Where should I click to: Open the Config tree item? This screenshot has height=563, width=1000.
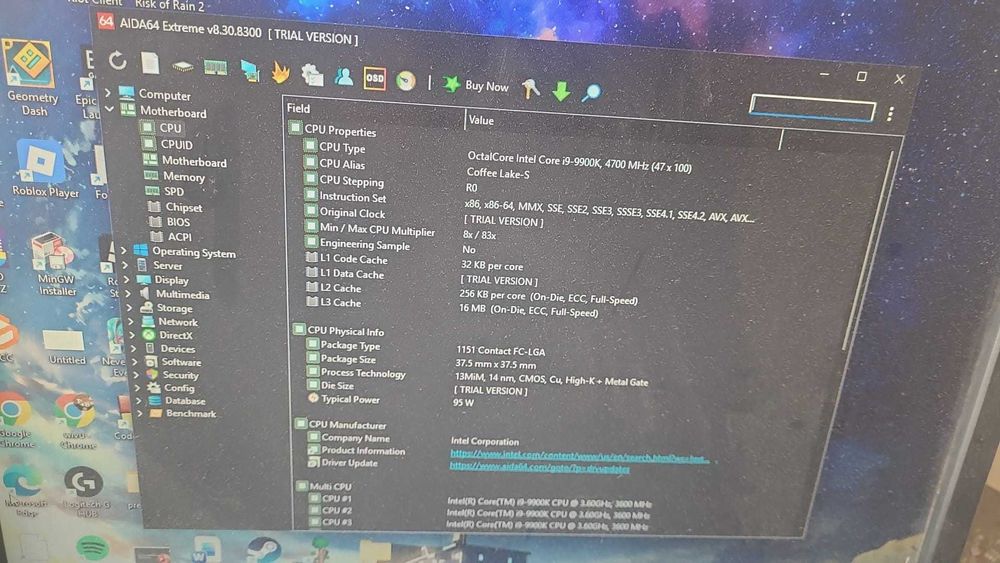point(179,388)
